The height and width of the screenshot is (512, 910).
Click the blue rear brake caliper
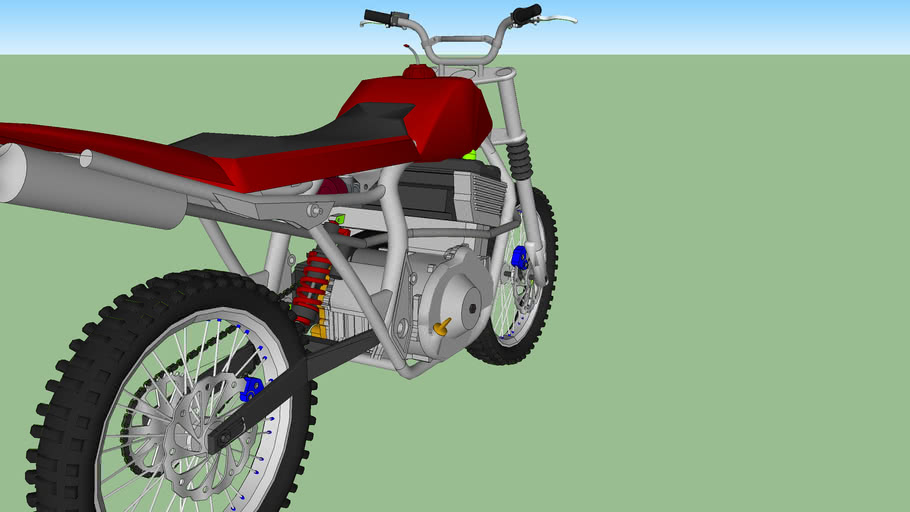251,386
